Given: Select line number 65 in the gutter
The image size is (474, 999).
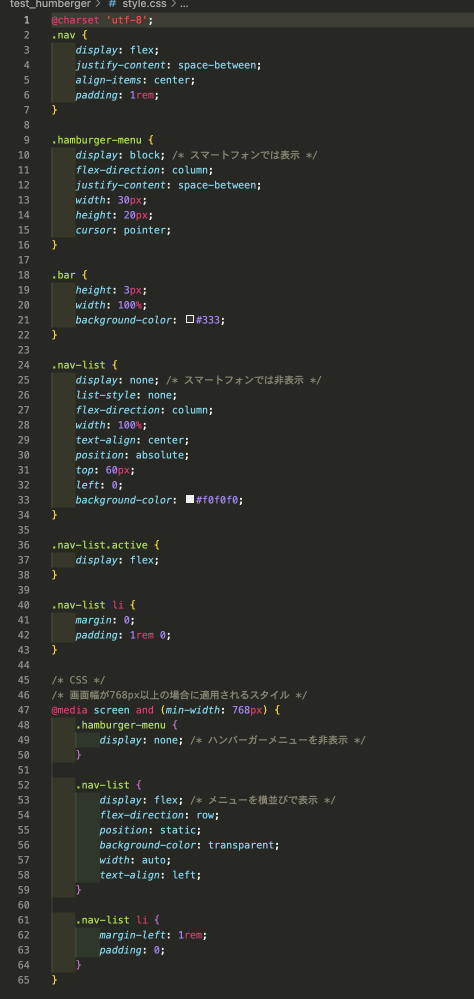Looking at the screenshot, I should (x=24, y=979).
